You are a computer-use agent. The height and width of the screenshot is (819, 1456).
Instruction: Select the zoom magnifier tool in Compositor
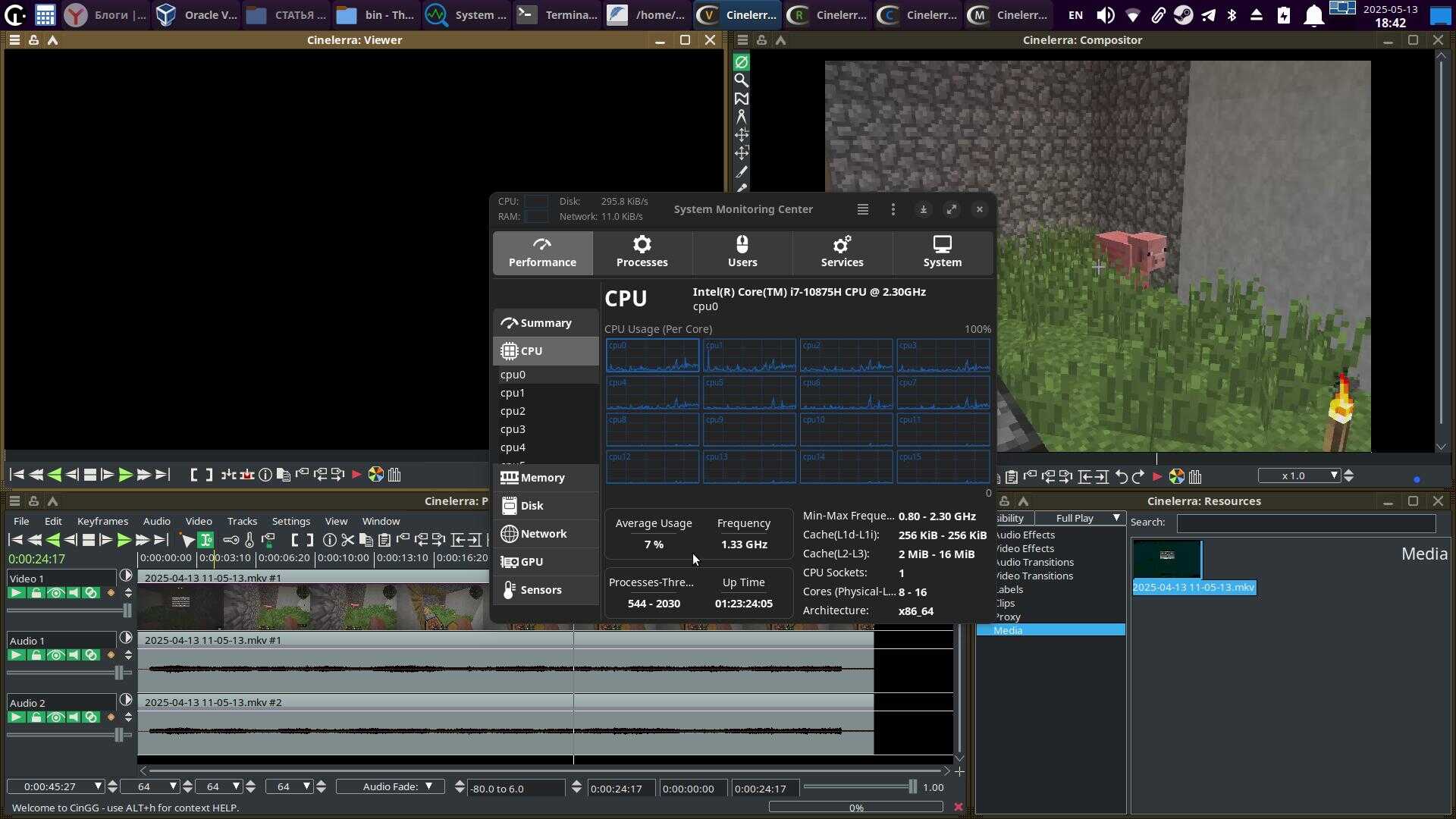click(742, 80)
